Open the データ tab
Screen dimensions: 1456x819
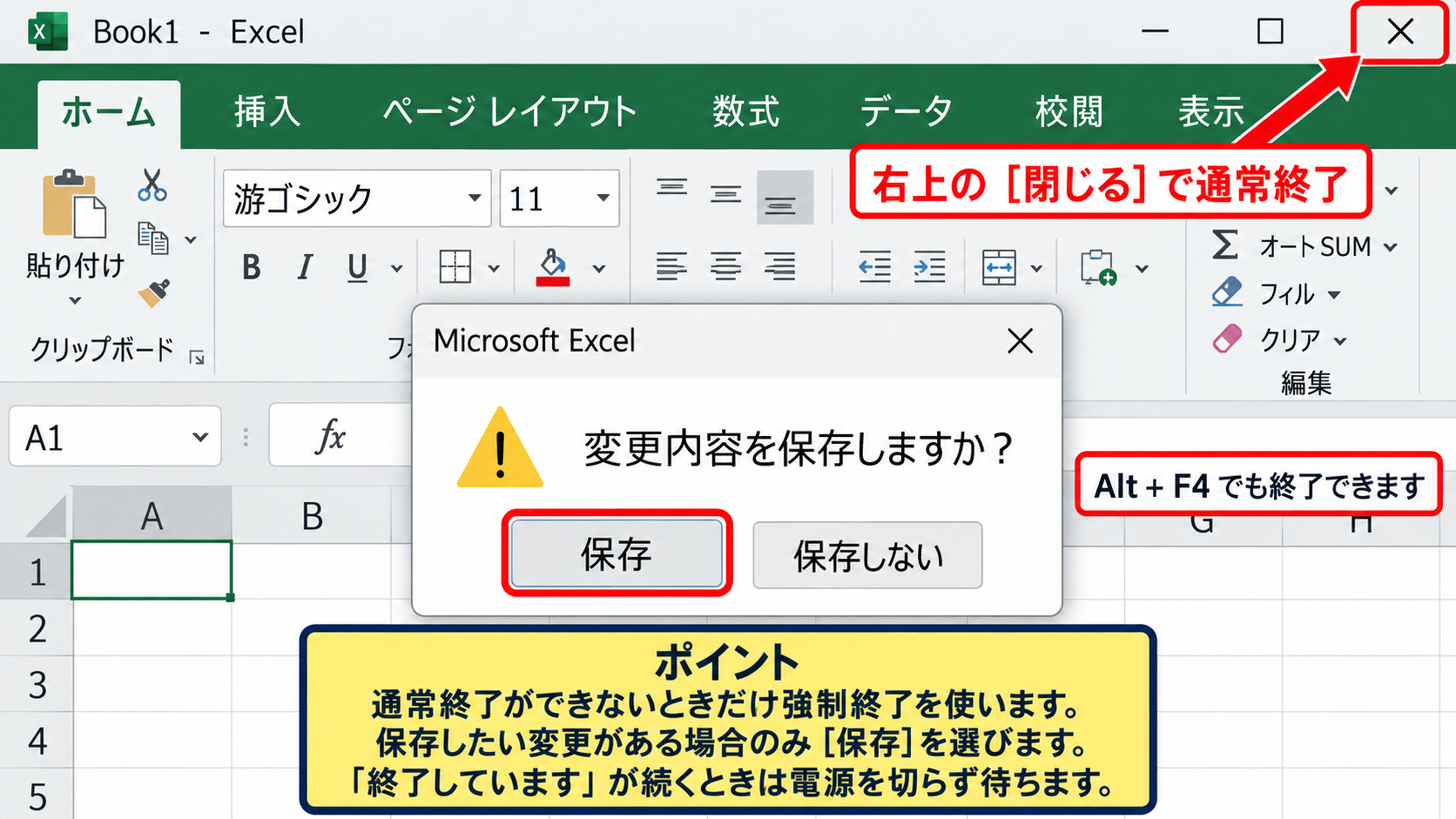[907, 112]
